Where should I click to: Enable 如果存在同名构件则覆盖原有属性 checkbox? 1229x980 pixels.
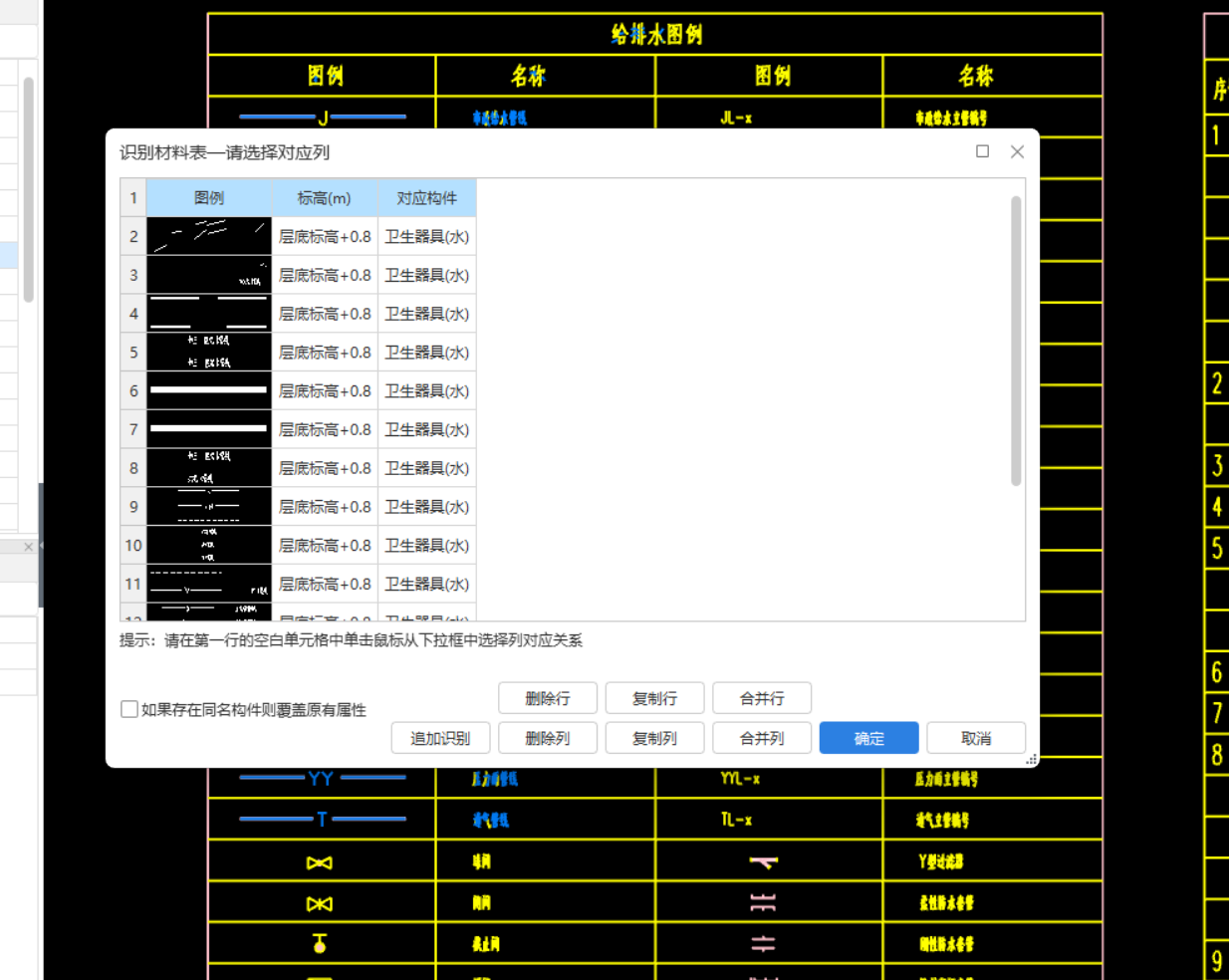(129, 710)
